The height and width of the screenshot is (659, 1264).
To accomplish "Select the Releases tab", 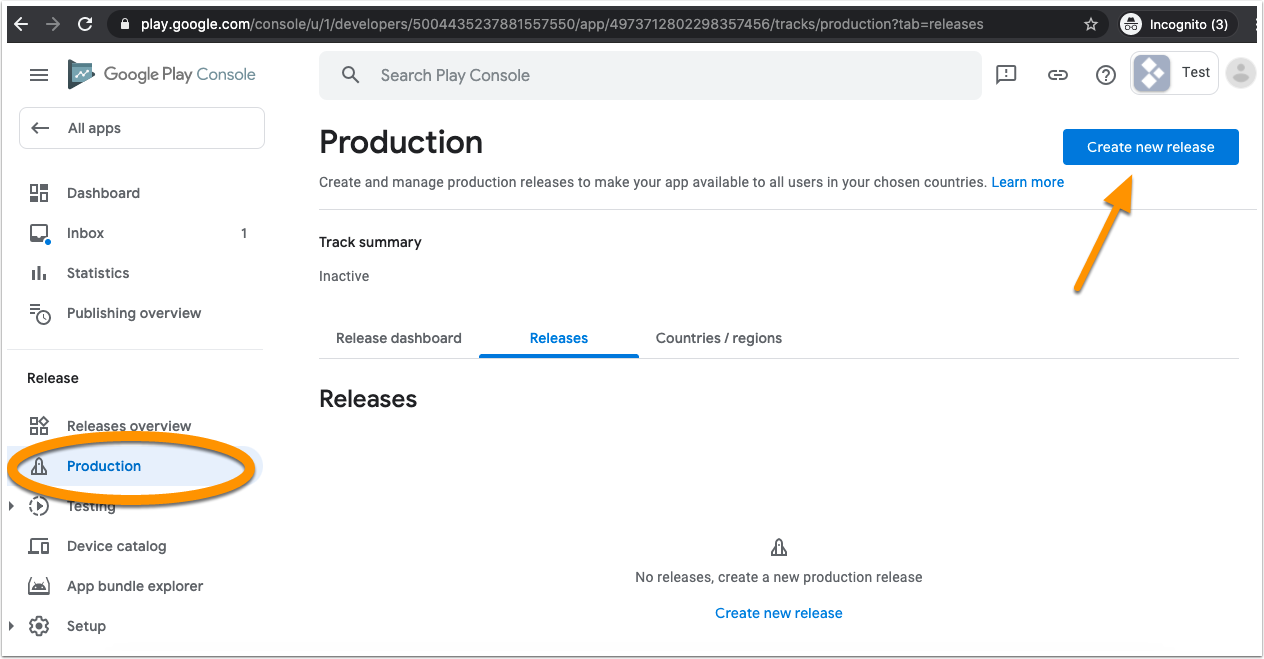I will click(559, 338).
